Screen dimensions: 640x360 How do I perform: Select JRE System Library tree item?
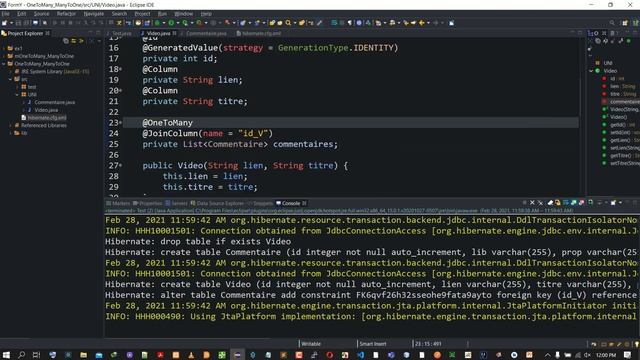pos(51,71)
